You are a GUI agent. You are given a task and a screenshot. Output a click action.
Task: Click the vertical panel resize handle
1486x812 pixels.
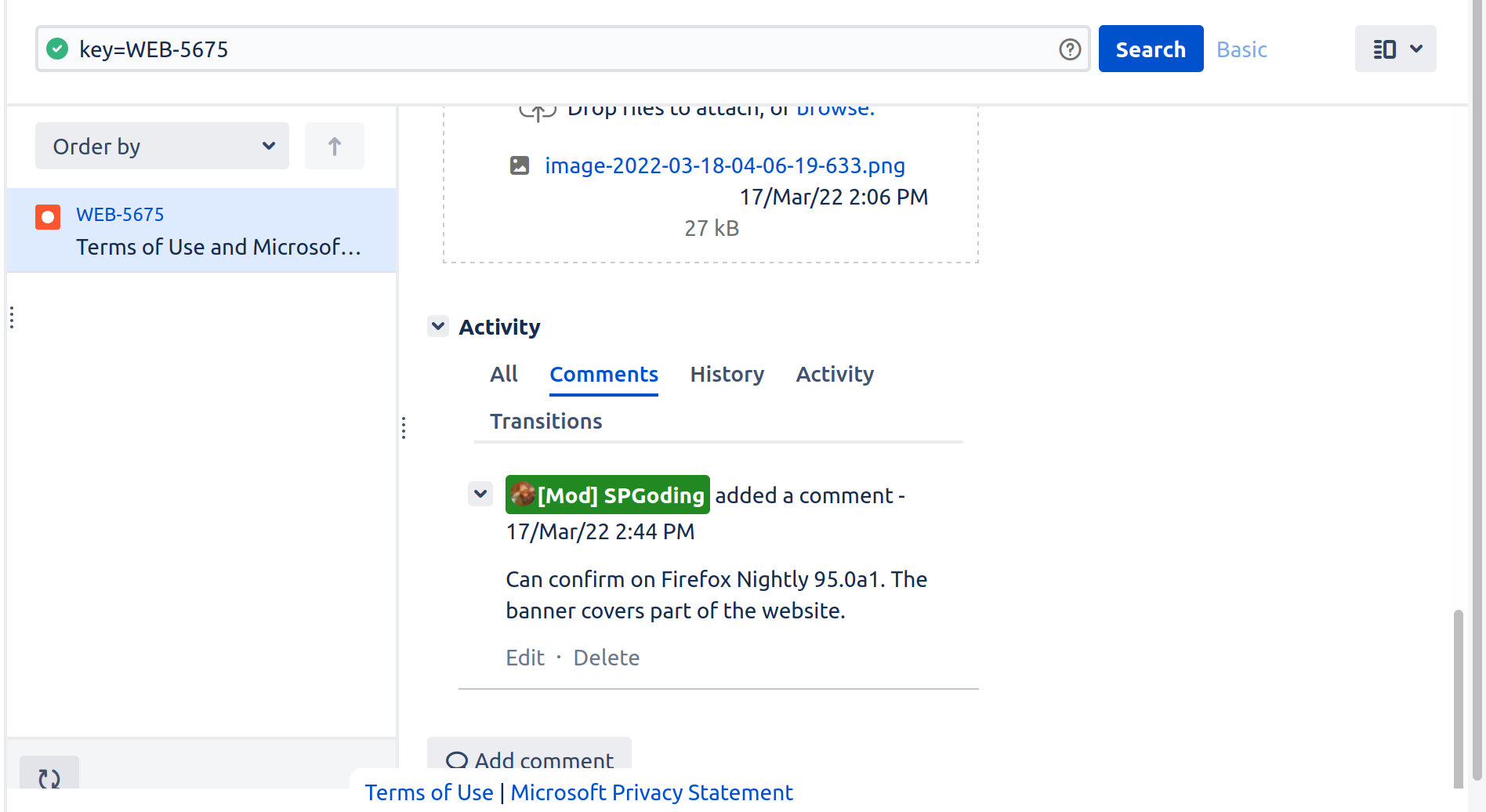point(404,428)
